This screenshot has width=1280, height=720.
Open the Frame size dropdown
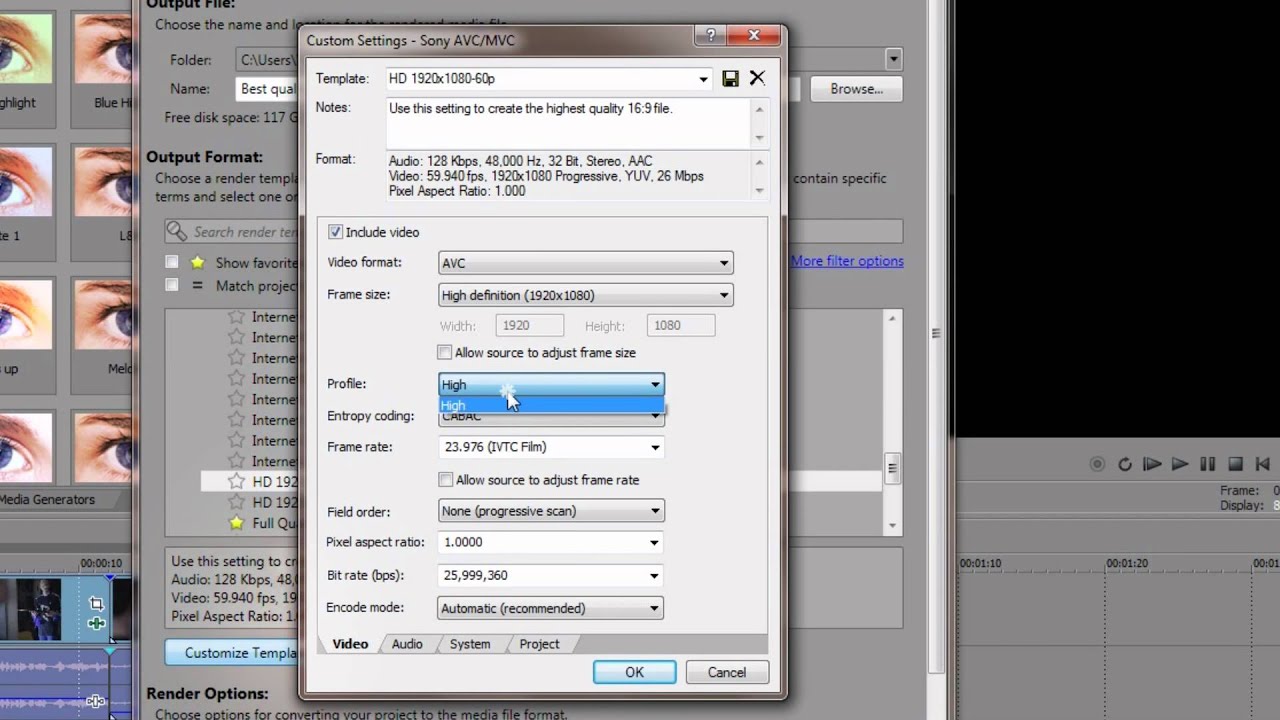click(x=586, y=295)
